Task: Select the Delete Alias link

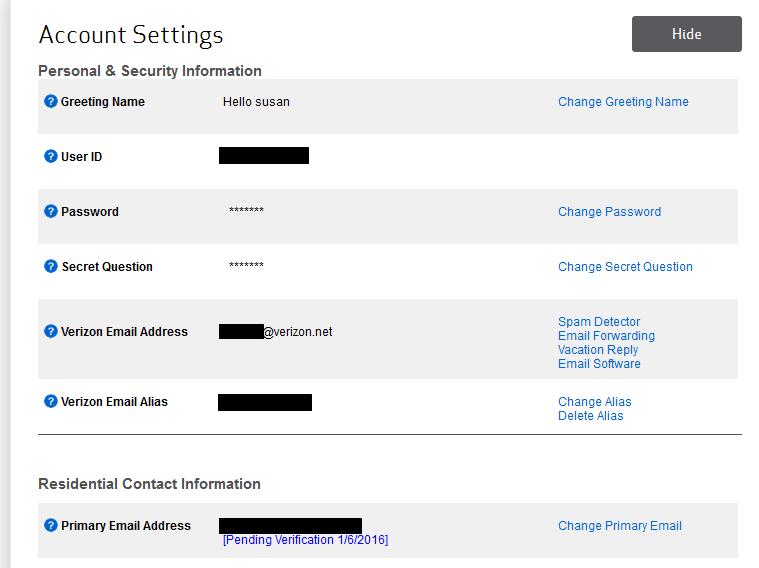Action: pyautogui.click(x=590, y=416)
